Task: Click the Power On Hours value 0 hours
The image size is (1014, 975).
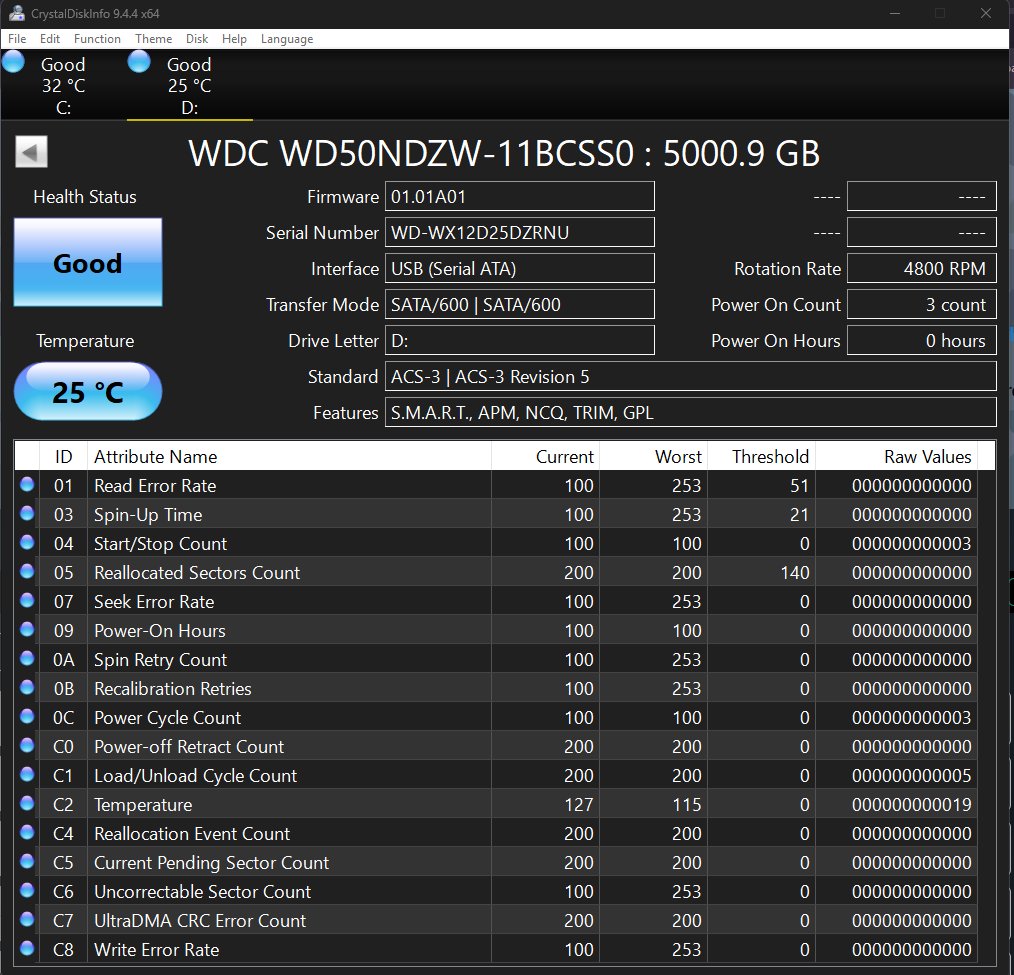Action: [x=922, y=340]
